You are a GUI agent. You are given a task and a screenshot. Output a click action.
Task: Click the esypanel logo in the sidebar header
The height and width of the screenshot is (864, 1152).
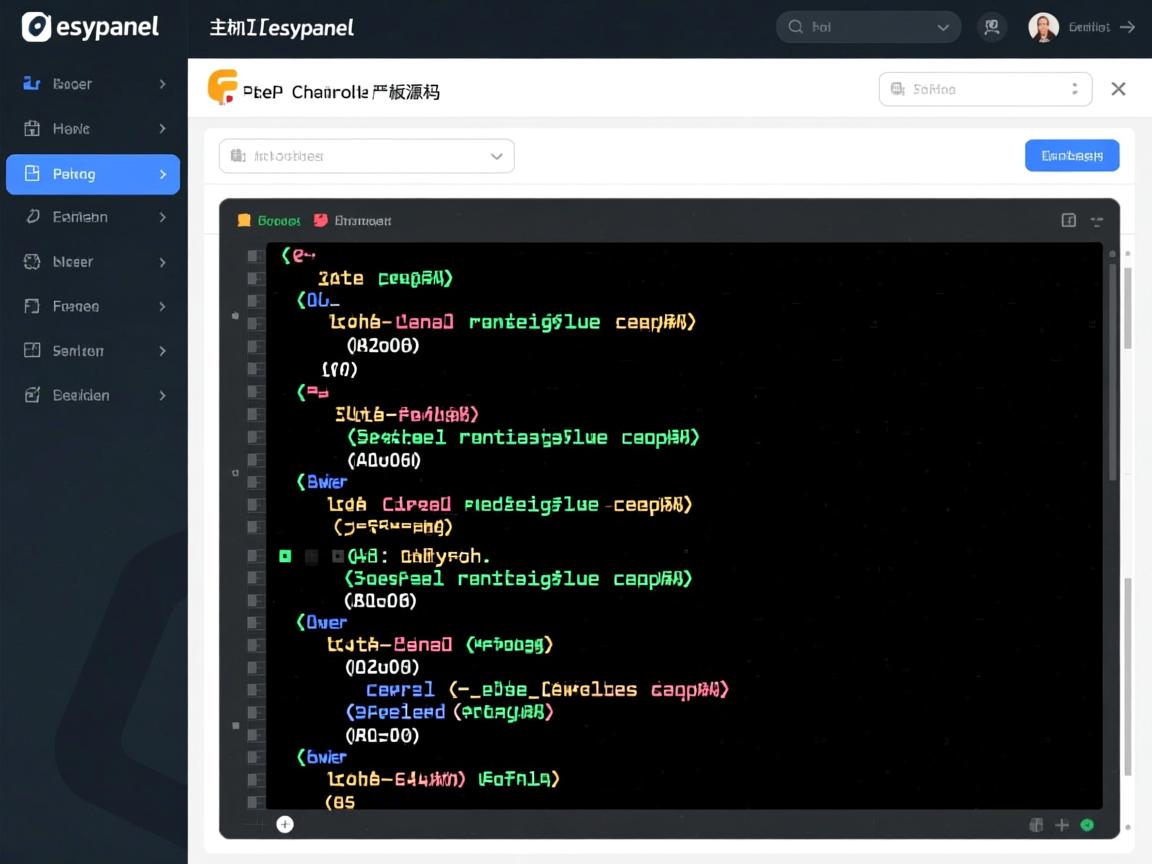click(x=90, y=27)
